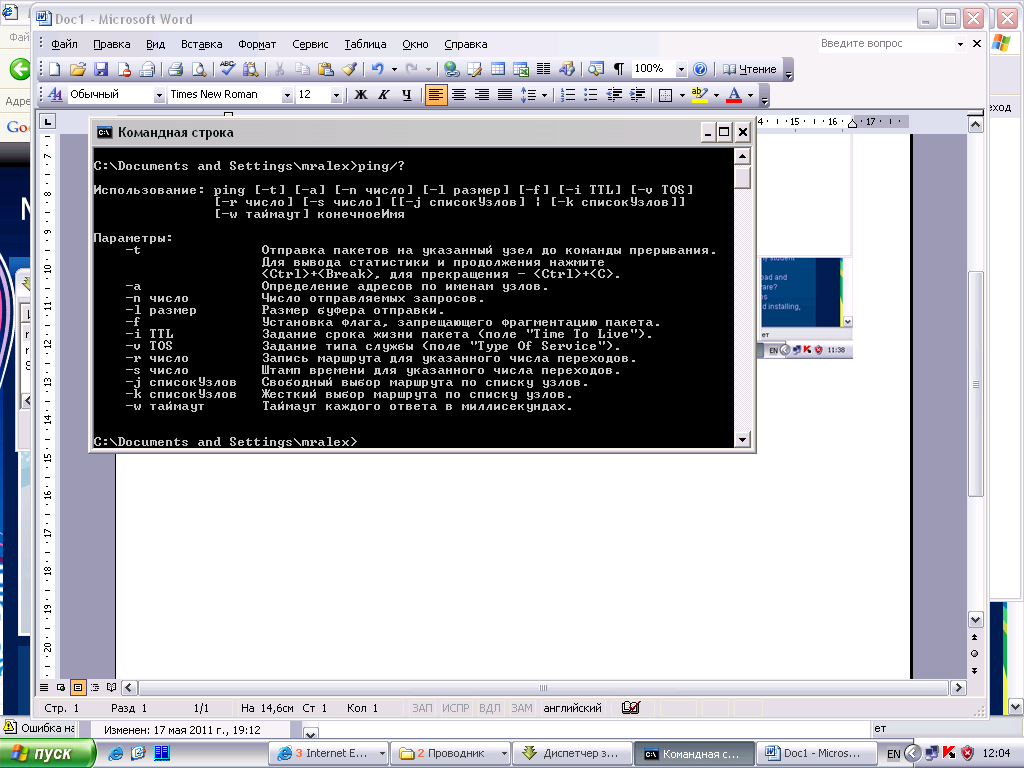Save the document with the floppy disk icon
This screenshot has height=768, width=1024.
101,69
